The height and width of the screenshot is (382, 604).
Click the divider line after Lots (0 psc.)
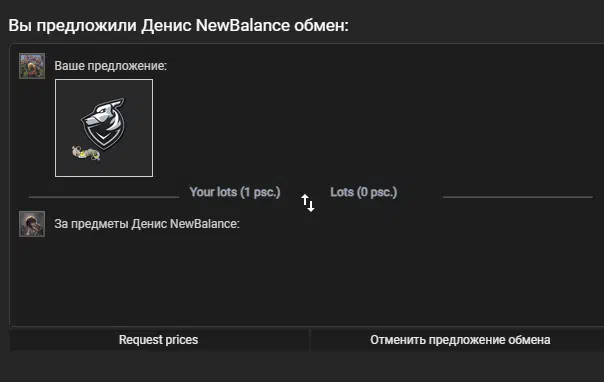518,197
